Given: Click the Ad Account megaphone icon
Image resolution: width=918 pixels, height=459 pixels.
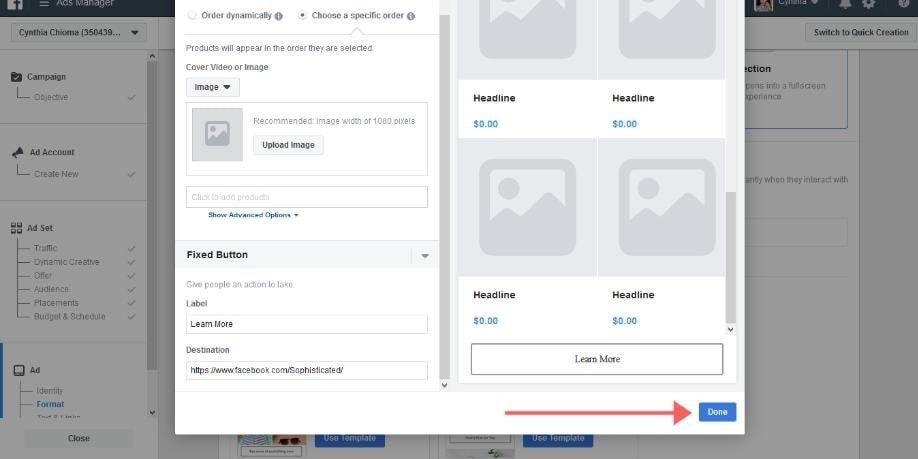Looking at the screenshot, I should click(18, 152).
